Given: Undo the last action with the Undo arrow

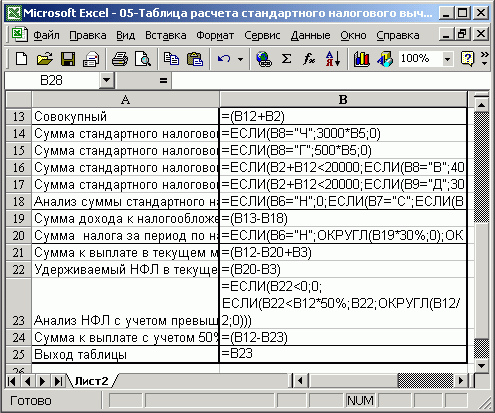Looking at the screenshot, I should [224, 59].
